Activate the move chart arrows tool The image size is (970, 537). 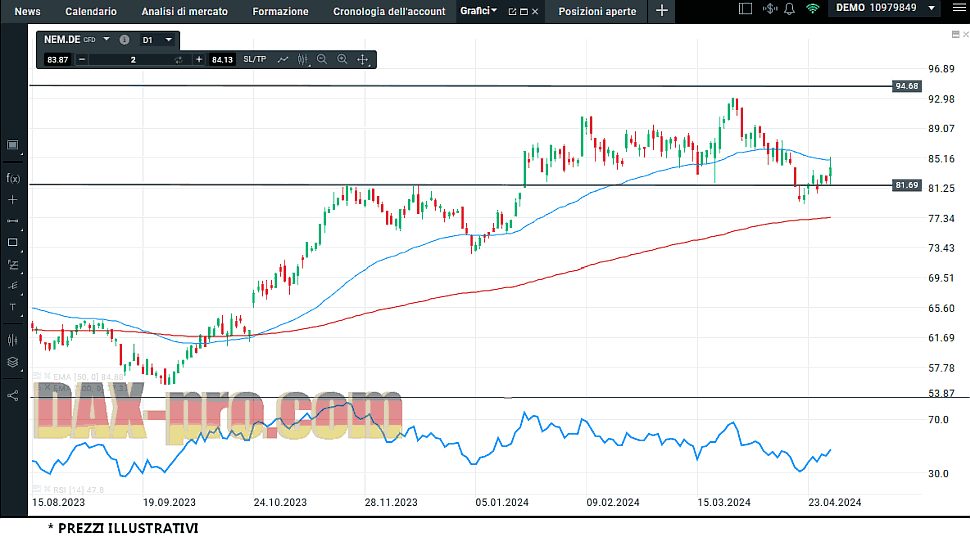(x=363, y=59)
